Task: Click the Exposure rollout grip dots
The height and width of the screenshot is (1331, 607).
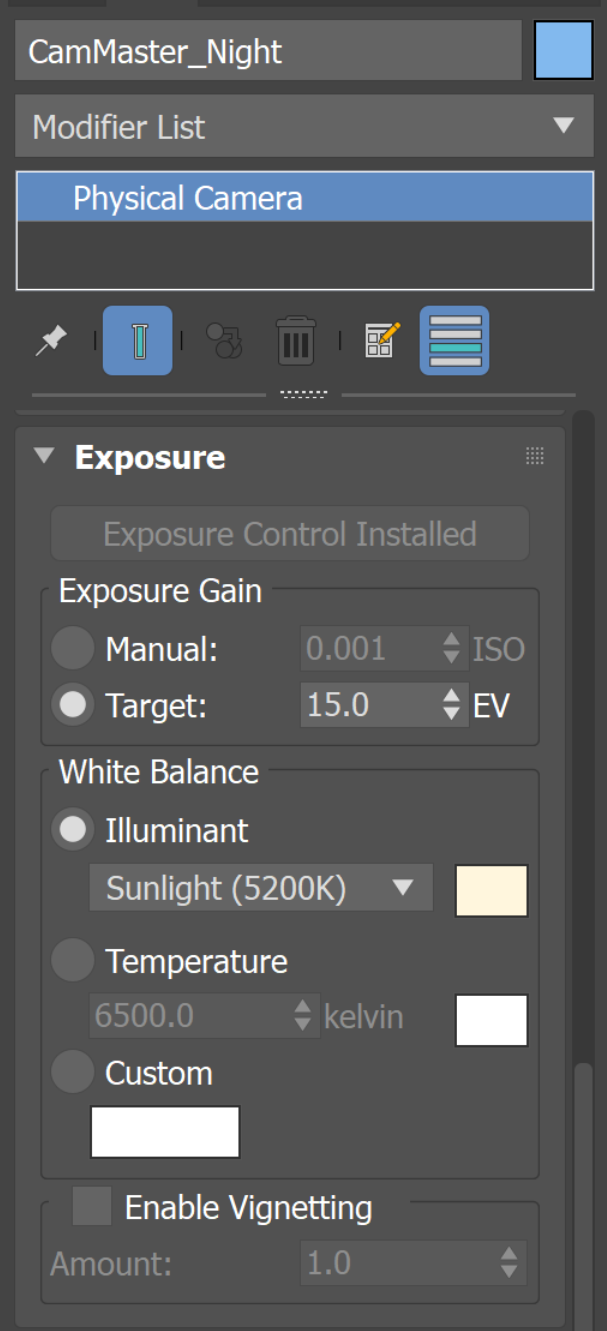Action: [x=535, y=457]
